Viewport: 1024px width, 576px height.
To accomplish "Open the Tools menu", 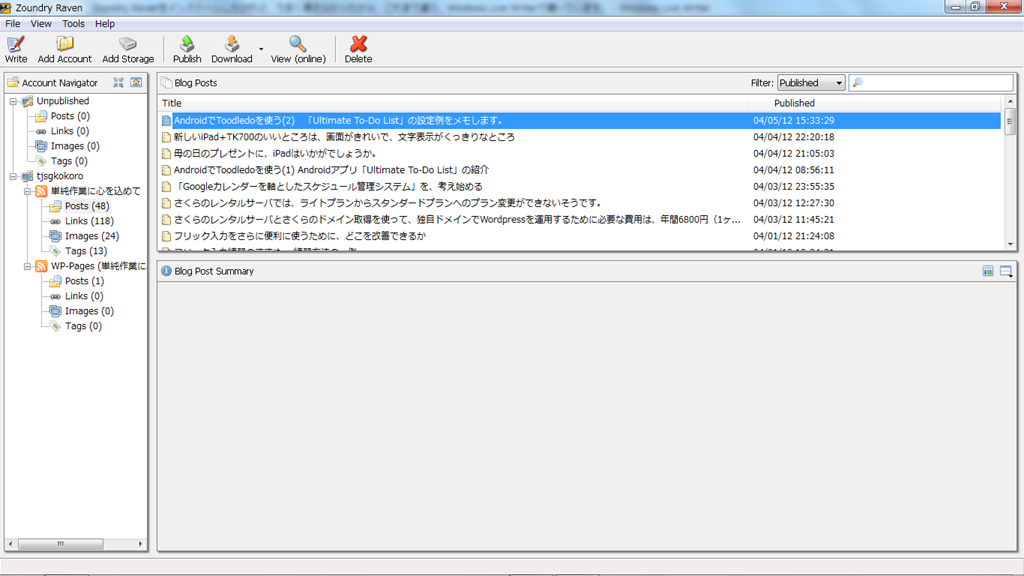I will coord(73,23).
